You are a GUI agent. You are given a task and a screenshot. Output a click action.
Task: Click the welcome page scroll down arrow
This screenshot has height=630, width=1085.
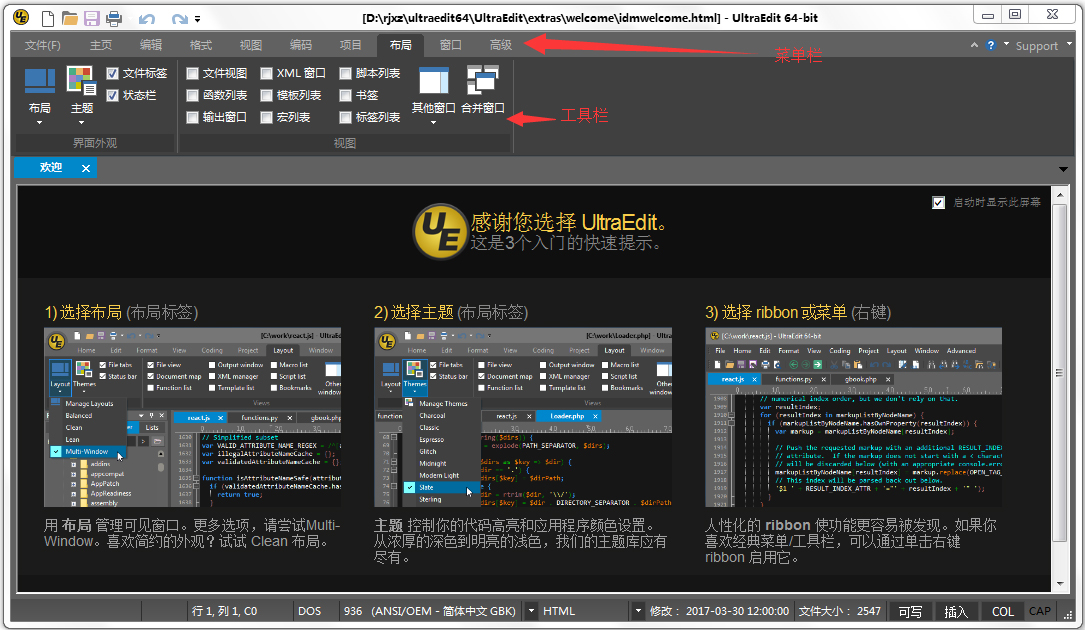click(x=1059, y=584)
